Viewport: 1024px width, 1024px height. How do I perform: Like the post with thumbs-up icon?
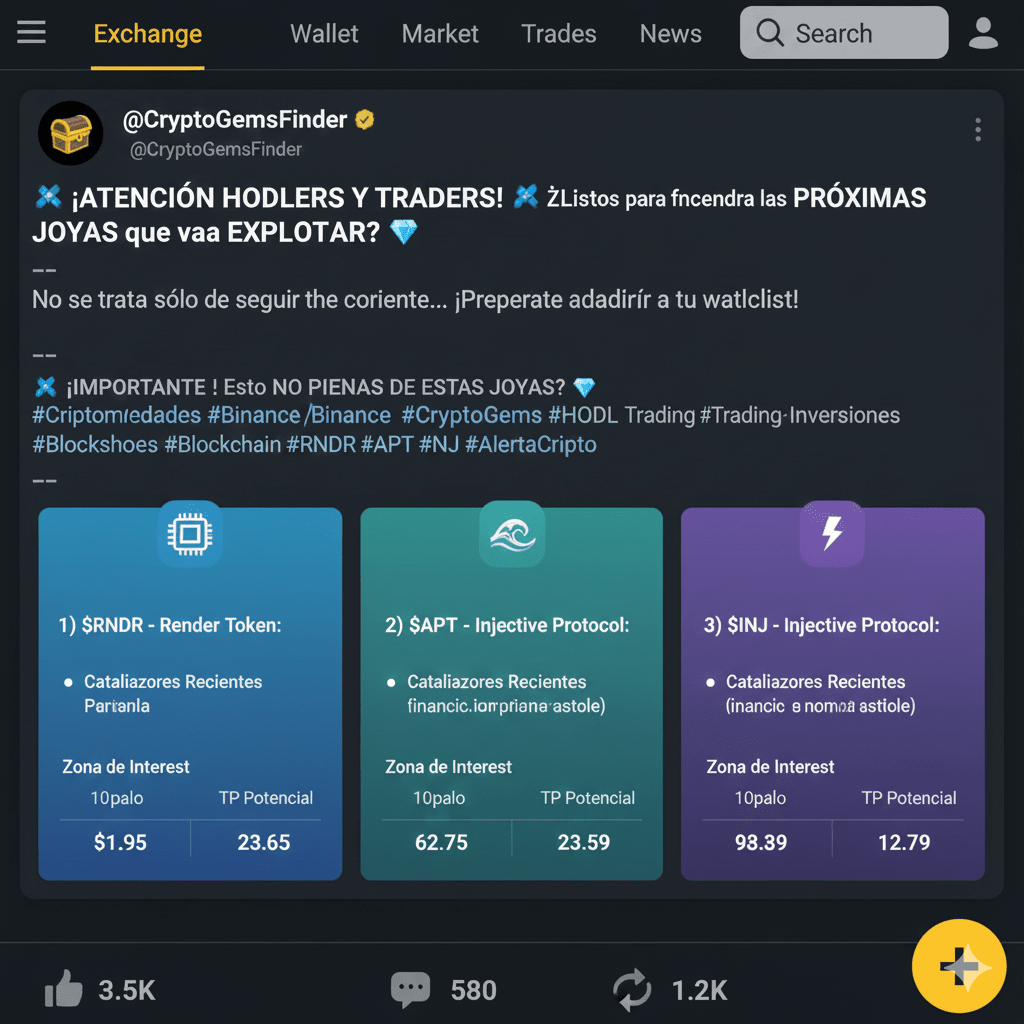(x=63, y=989)
